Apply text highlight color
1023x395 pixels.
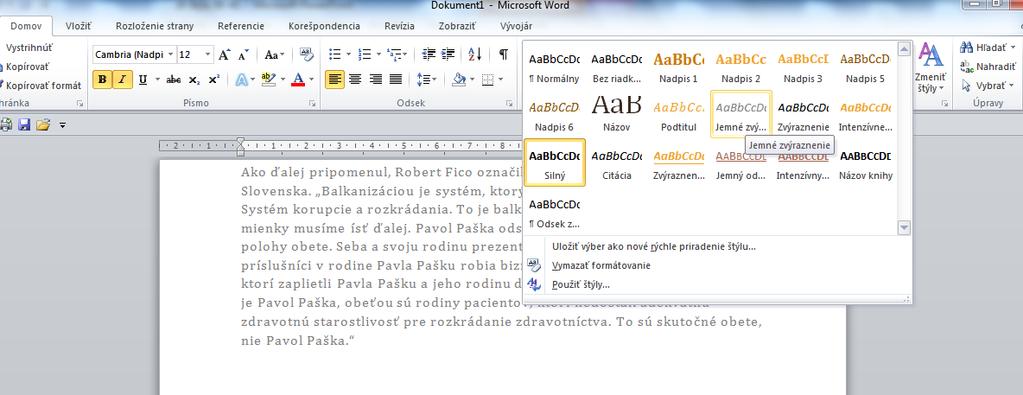(x=268, y=80)
